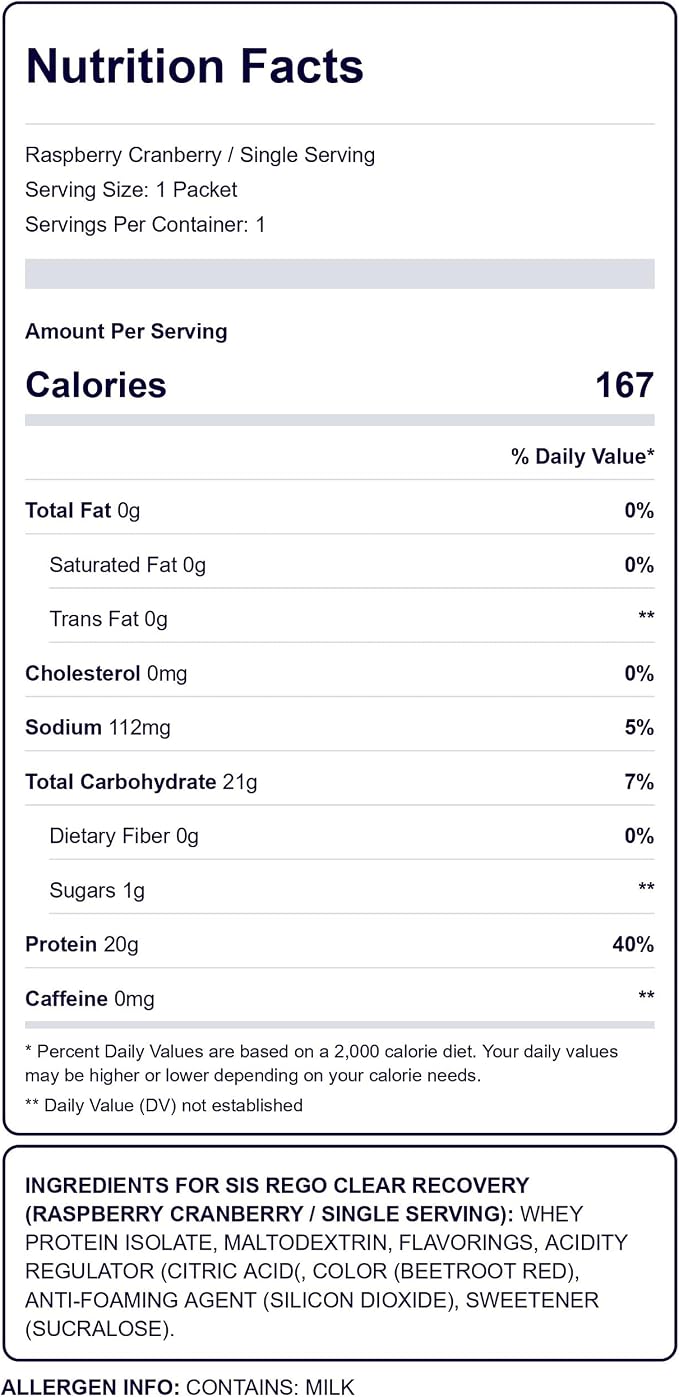
Task: Click Servings Per Container line
Action: (x=145, y=225)
